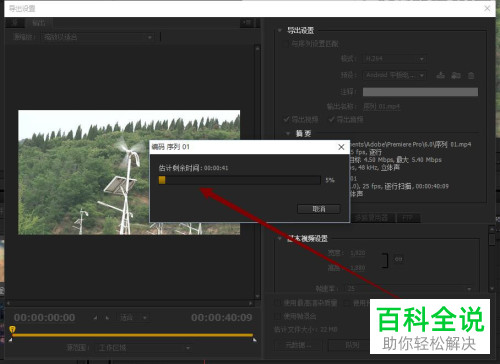Open the 源范围 工作区域 dropdown
The width and height of the screenshot is (500, 364).
tap(144, 348)
